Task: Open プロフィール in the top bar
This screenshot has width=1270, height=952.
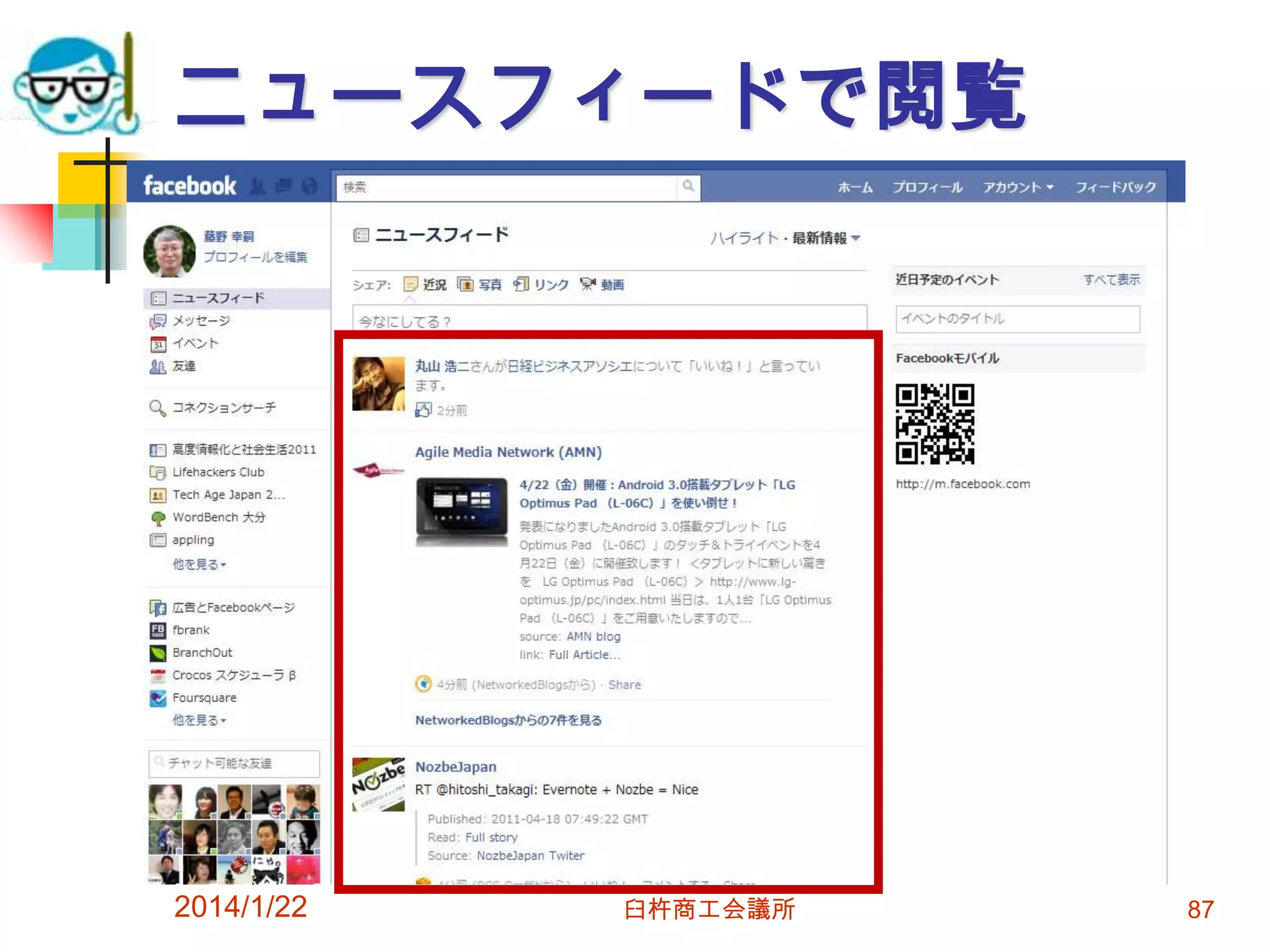Action: tap(927, 187)
